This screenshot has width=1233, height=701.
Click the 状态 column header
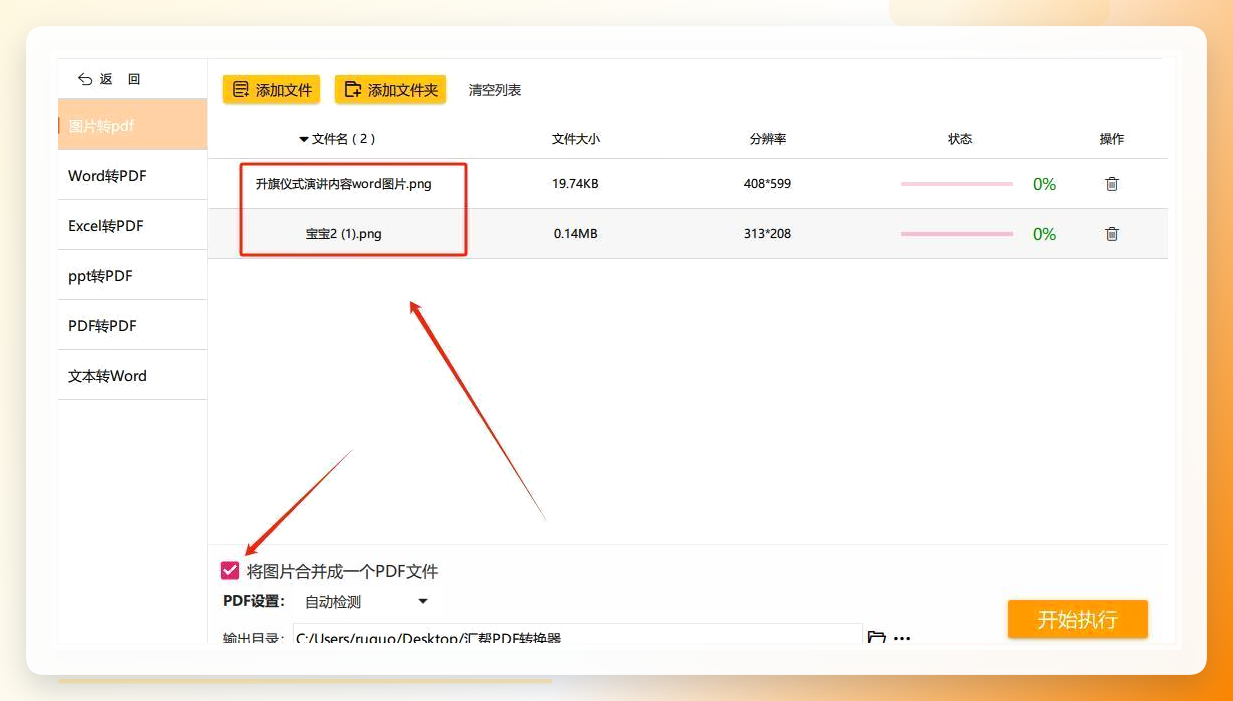point(960,139)
